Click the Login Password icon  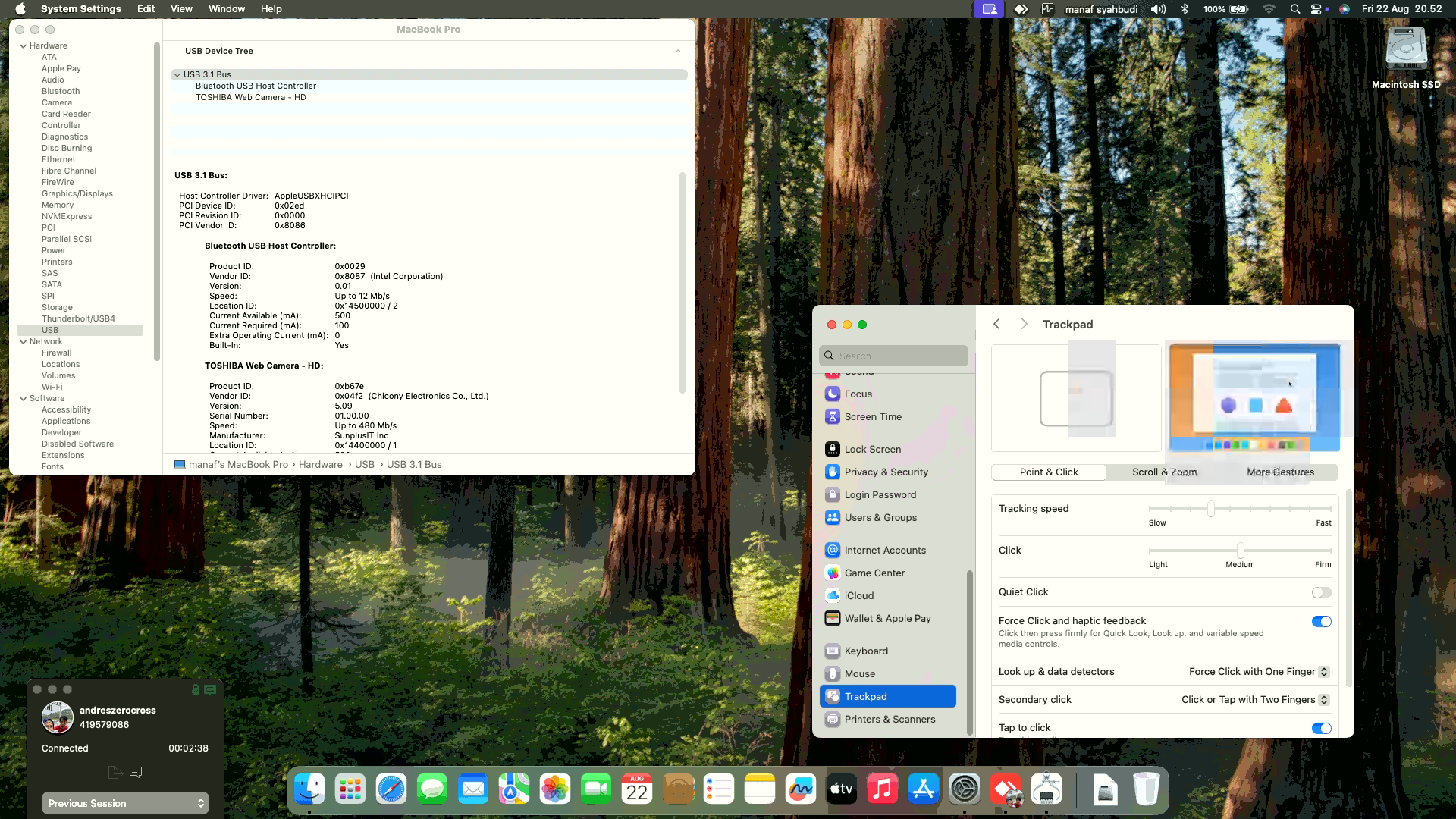click(832, 494)
